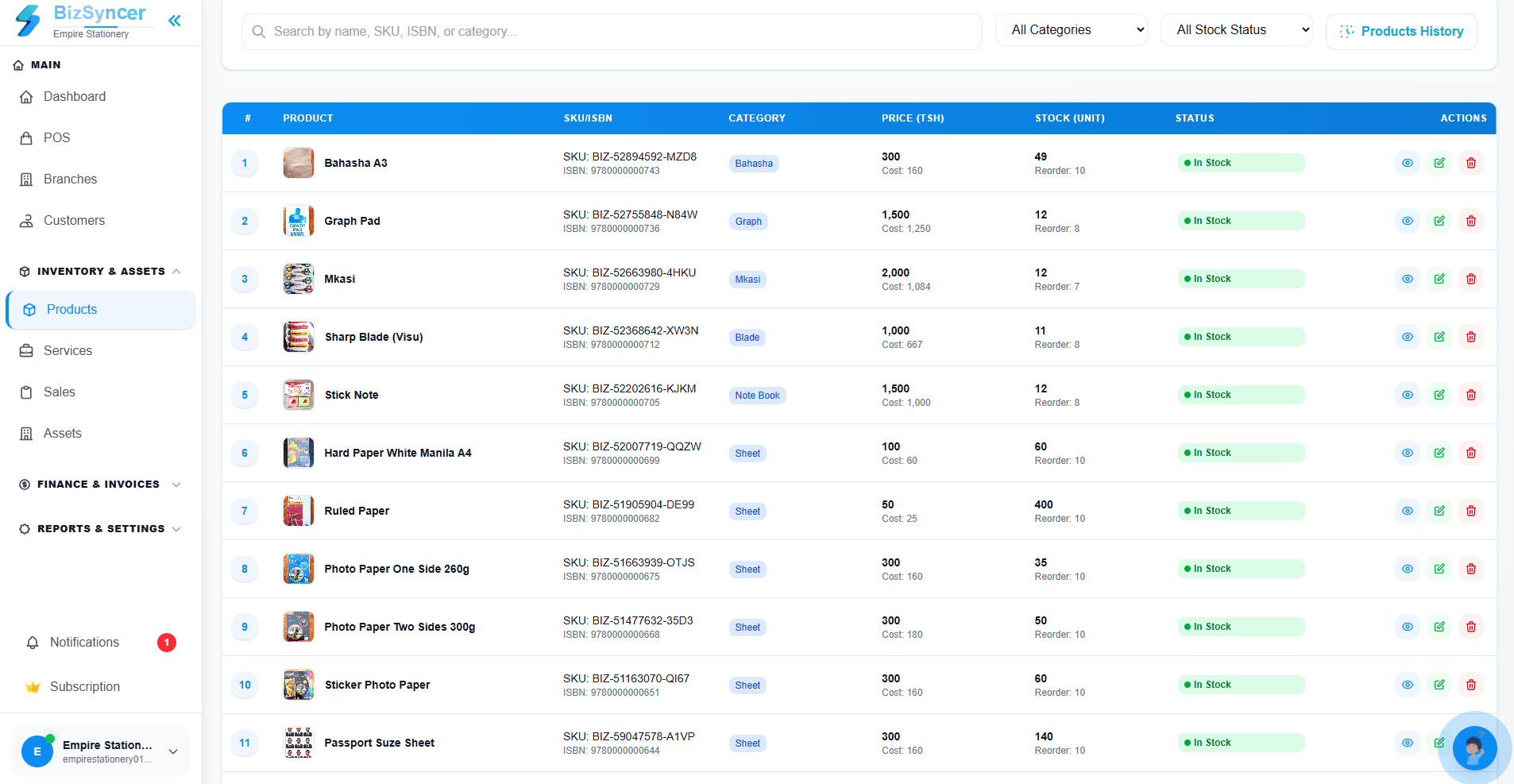Open the All Categories dropdown
The image size is (1514, 784).
tap(1071, 30)
